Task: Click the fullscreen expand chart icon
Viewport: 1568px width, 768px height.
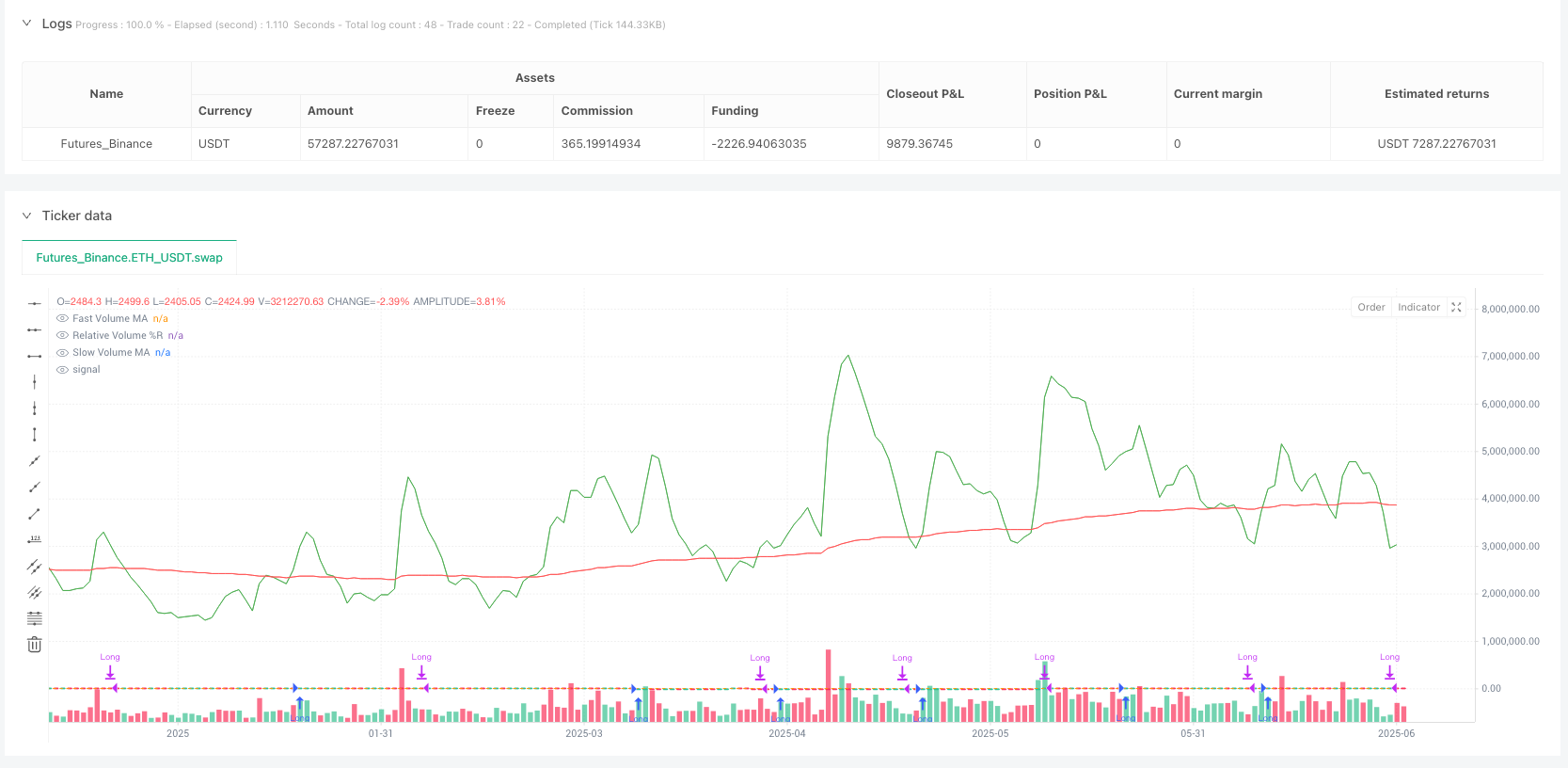Action: 1456,308
